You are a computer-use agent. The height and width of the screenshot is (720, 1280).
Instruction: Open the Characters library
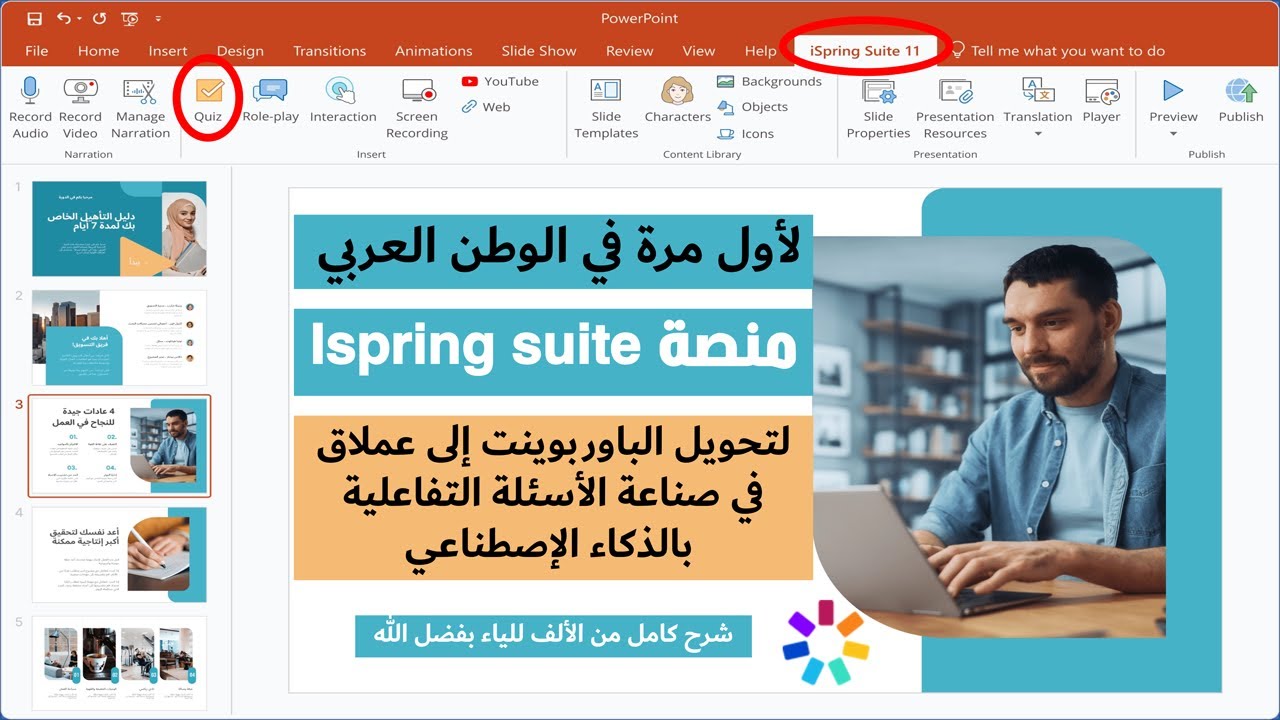[677, 100]
